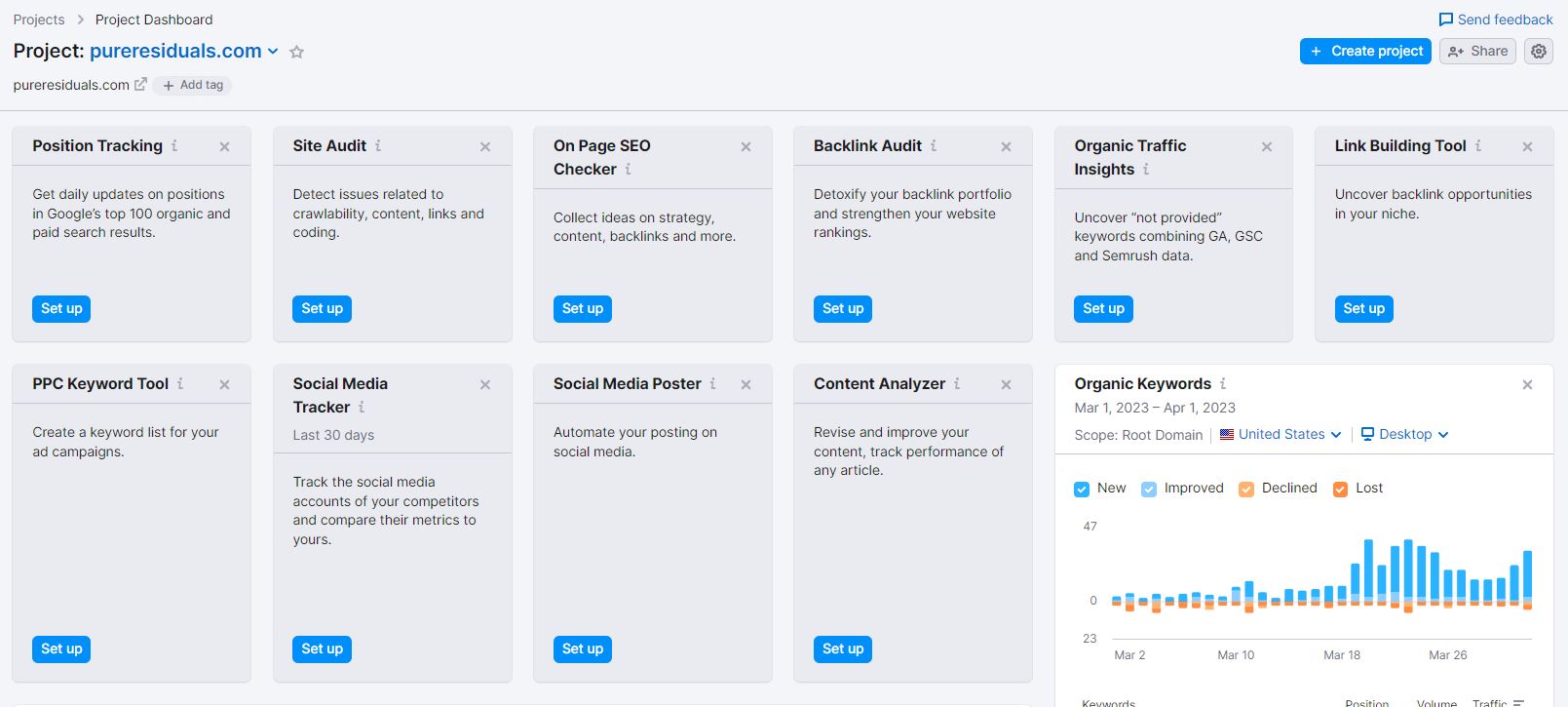
Task: Set up Backlink Audit
Action: click(843, 309)
